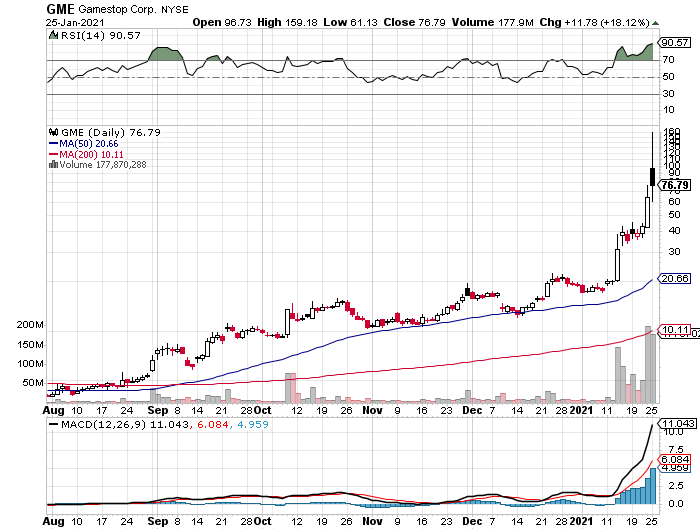Click the 200M label on the volume axis
The width and height of the screenshot is (700, 530).
[30, 325]
